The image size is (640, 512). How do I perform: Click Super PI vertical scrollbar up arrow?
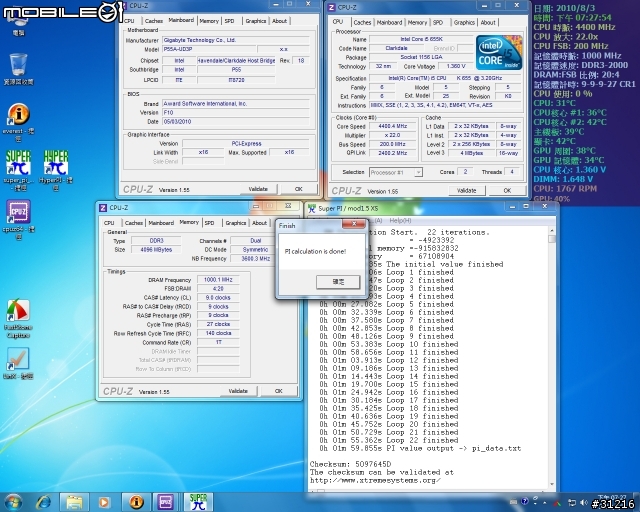click(552, 230)
